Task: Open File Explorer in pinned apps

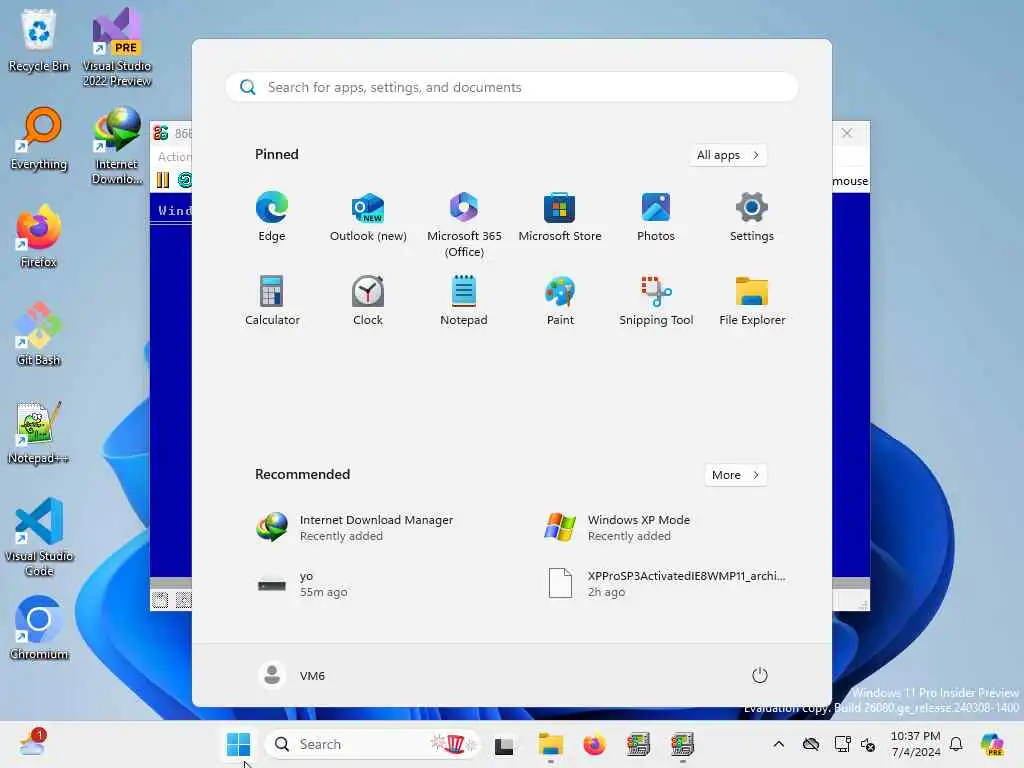Action: click(752, 300)
